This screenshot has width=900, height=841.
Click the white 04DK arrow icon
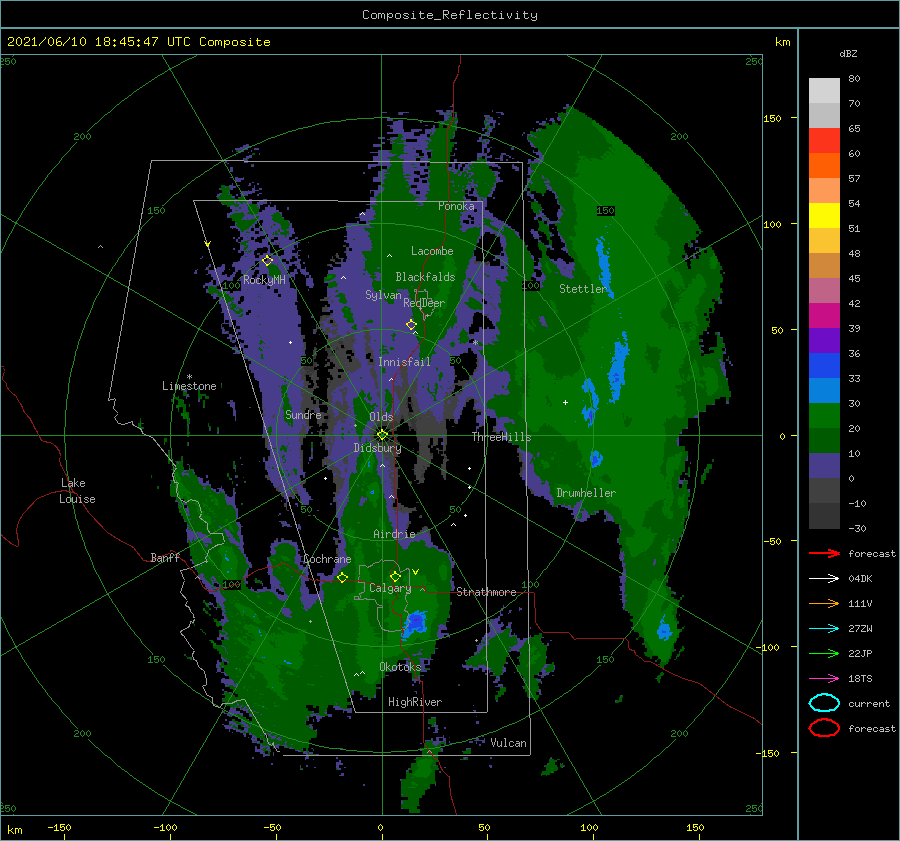[x=824, y=578]
